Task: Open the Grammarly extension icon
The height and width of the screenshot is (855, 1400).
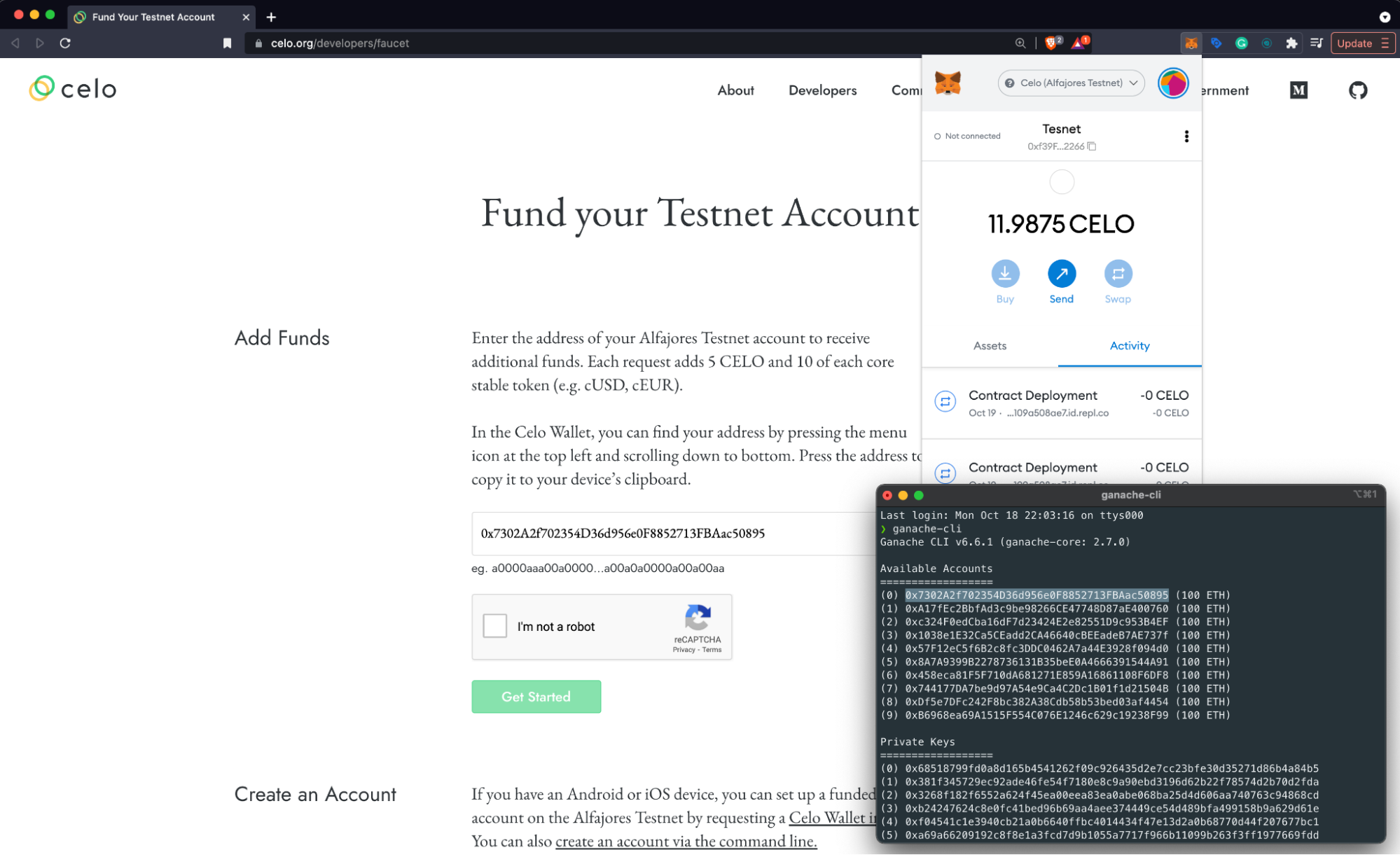Action: [x=1242, y=43]
